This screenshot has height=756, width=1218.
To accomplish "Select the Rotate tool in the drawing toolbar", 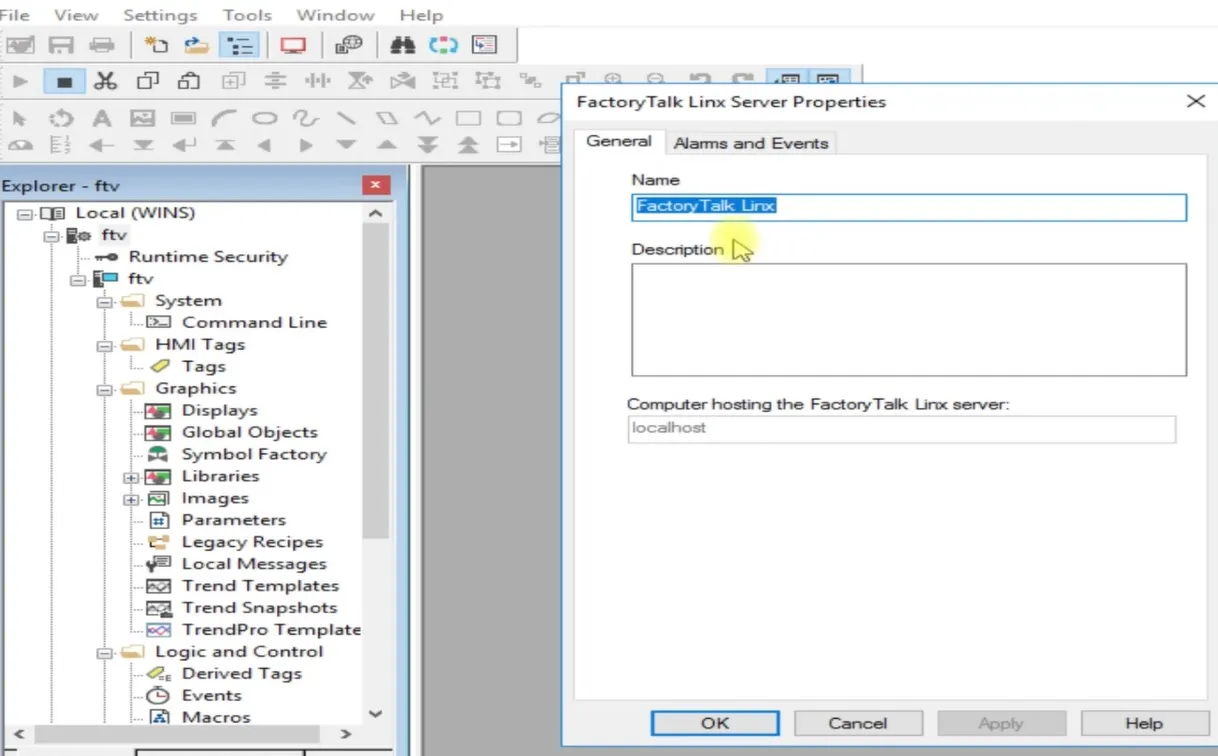I will [x=60, y=117].
